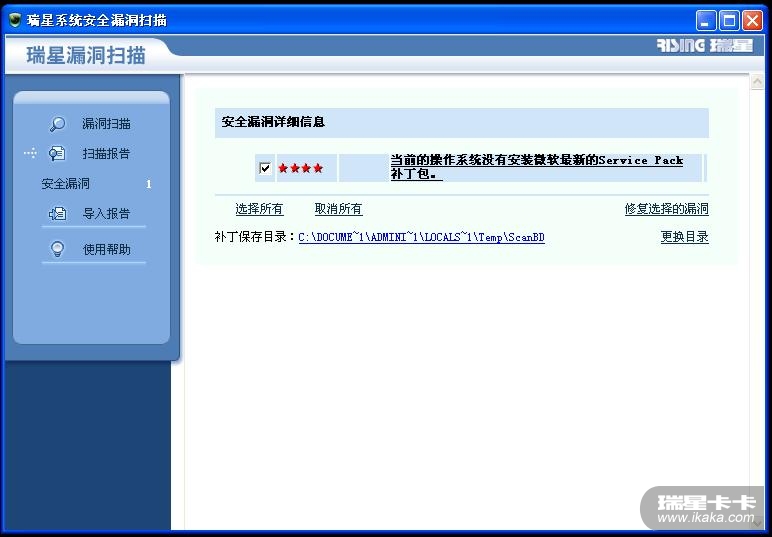Image resolution: width=772 pixels, height=537 pixels.
Task: Click 取消所有 link
Action: (338, 209)
